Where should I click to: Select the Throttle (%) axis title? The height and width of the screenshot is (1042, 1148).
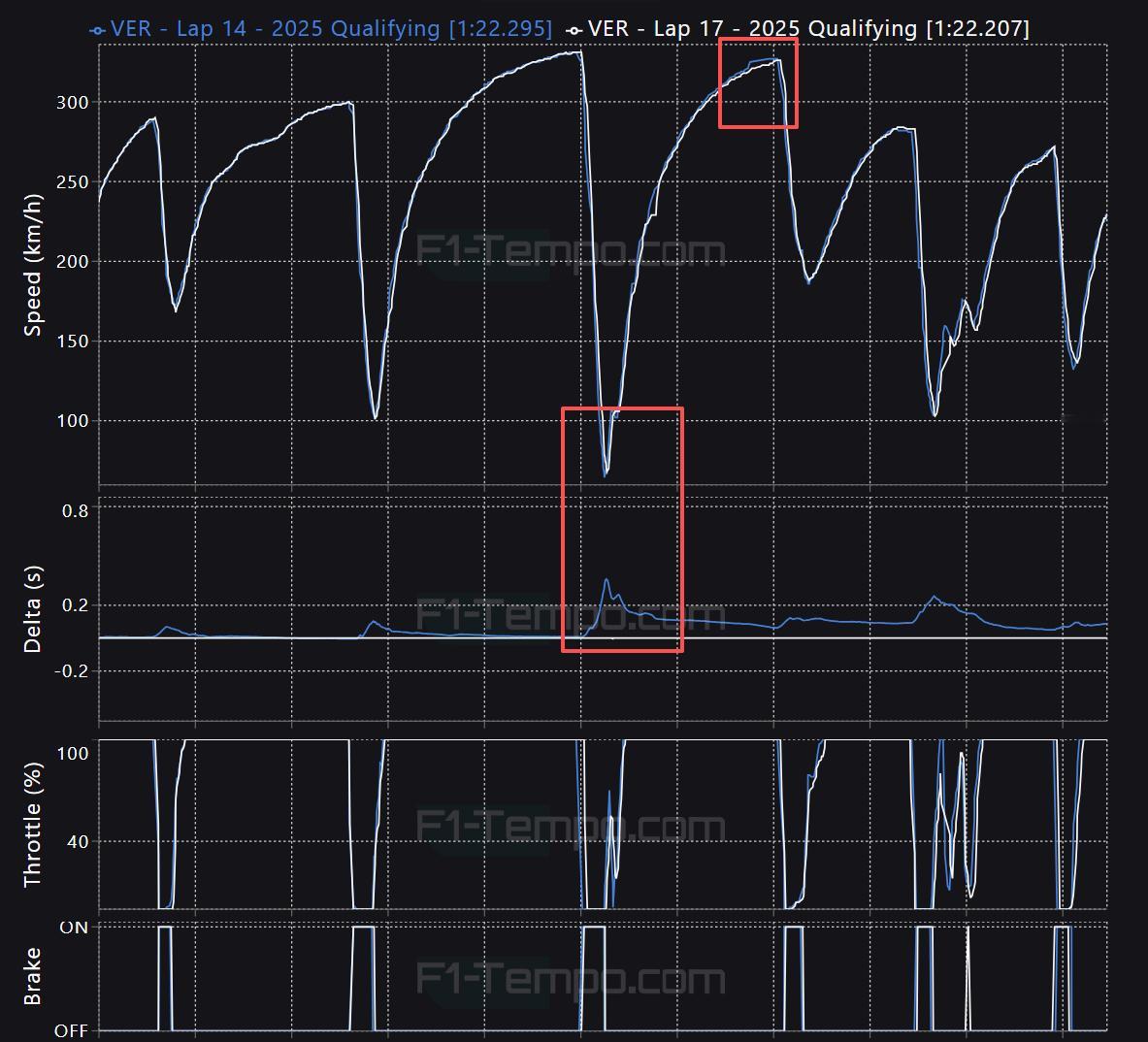(32, 825)
